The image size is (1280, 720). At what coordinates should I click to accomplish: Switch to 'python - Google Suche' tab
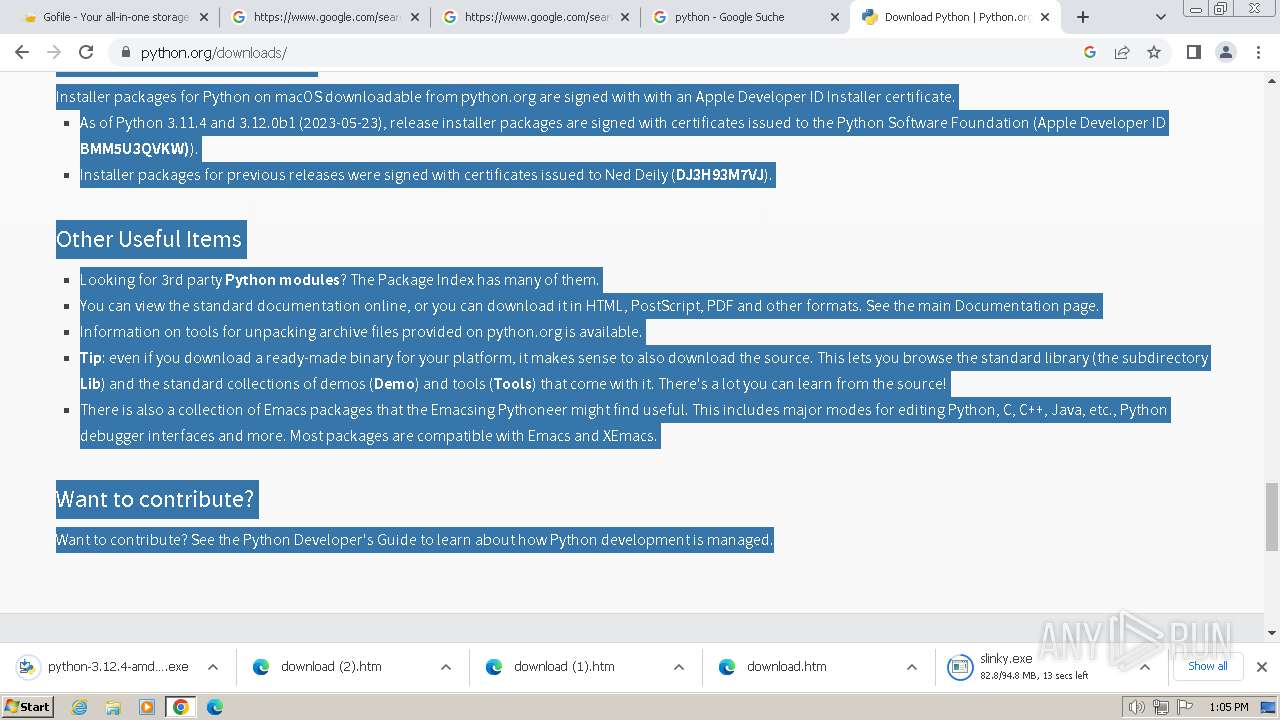tap(746, 17)
